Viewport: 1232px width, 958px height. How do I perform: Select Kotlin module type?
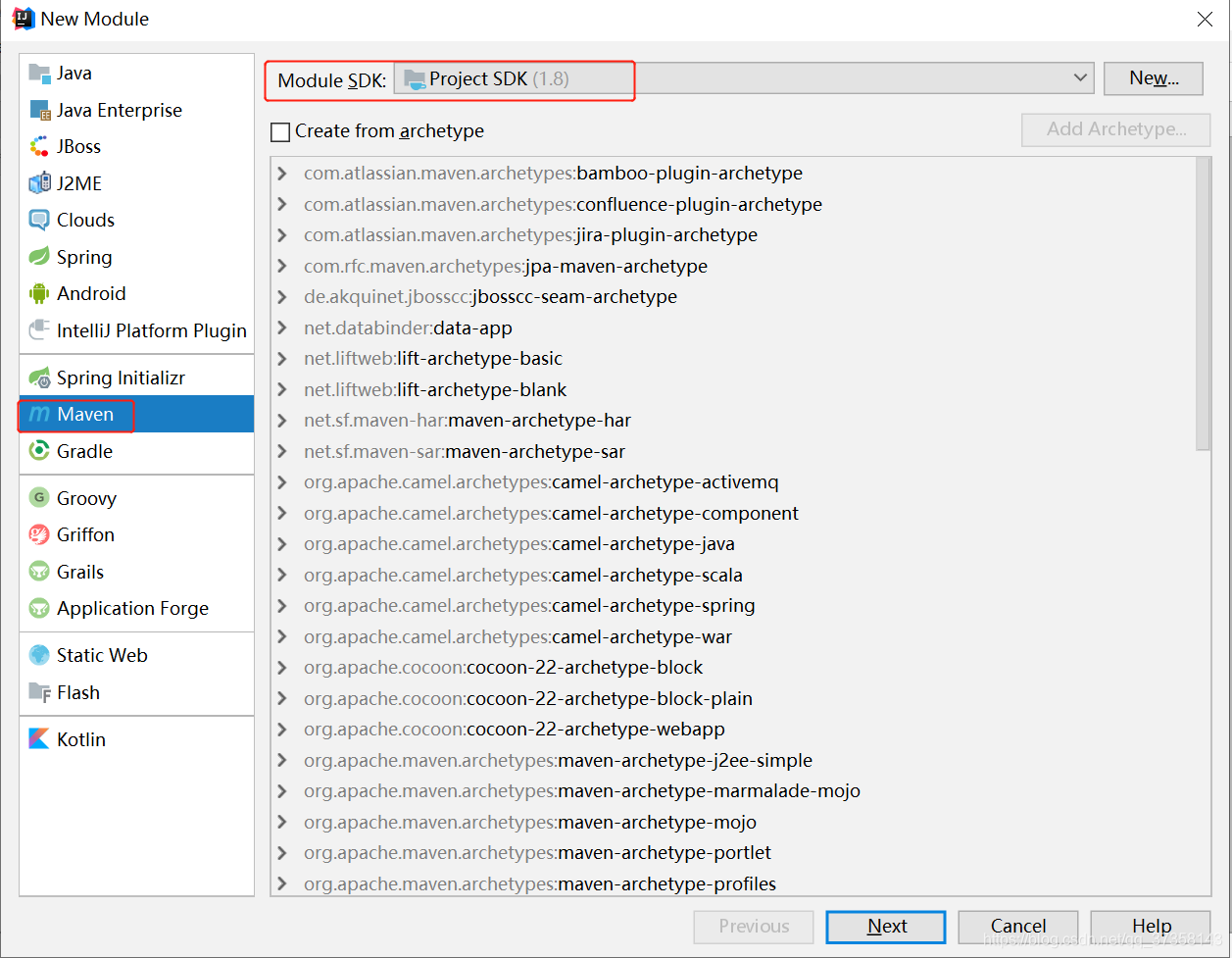[136, 739]
